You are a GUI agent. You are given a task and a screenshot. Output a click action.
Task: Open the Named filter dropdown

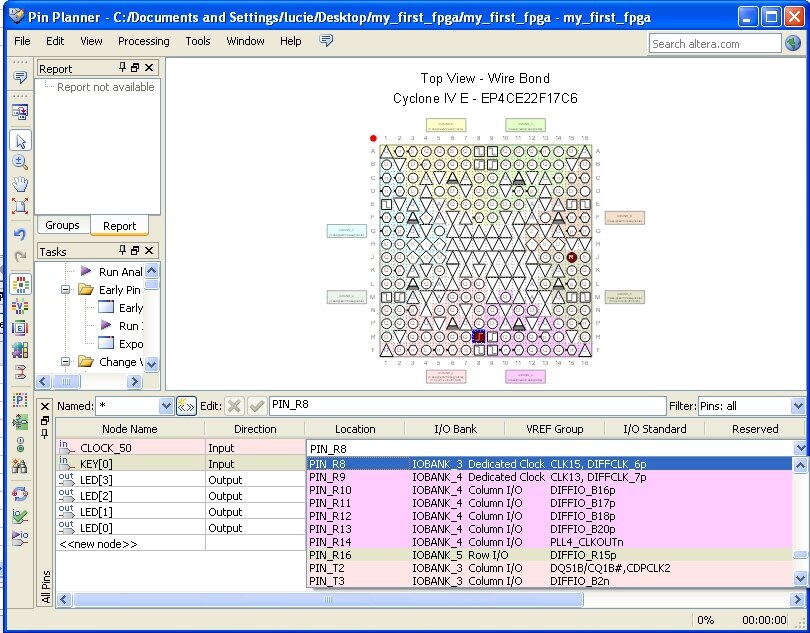(166, 406)
